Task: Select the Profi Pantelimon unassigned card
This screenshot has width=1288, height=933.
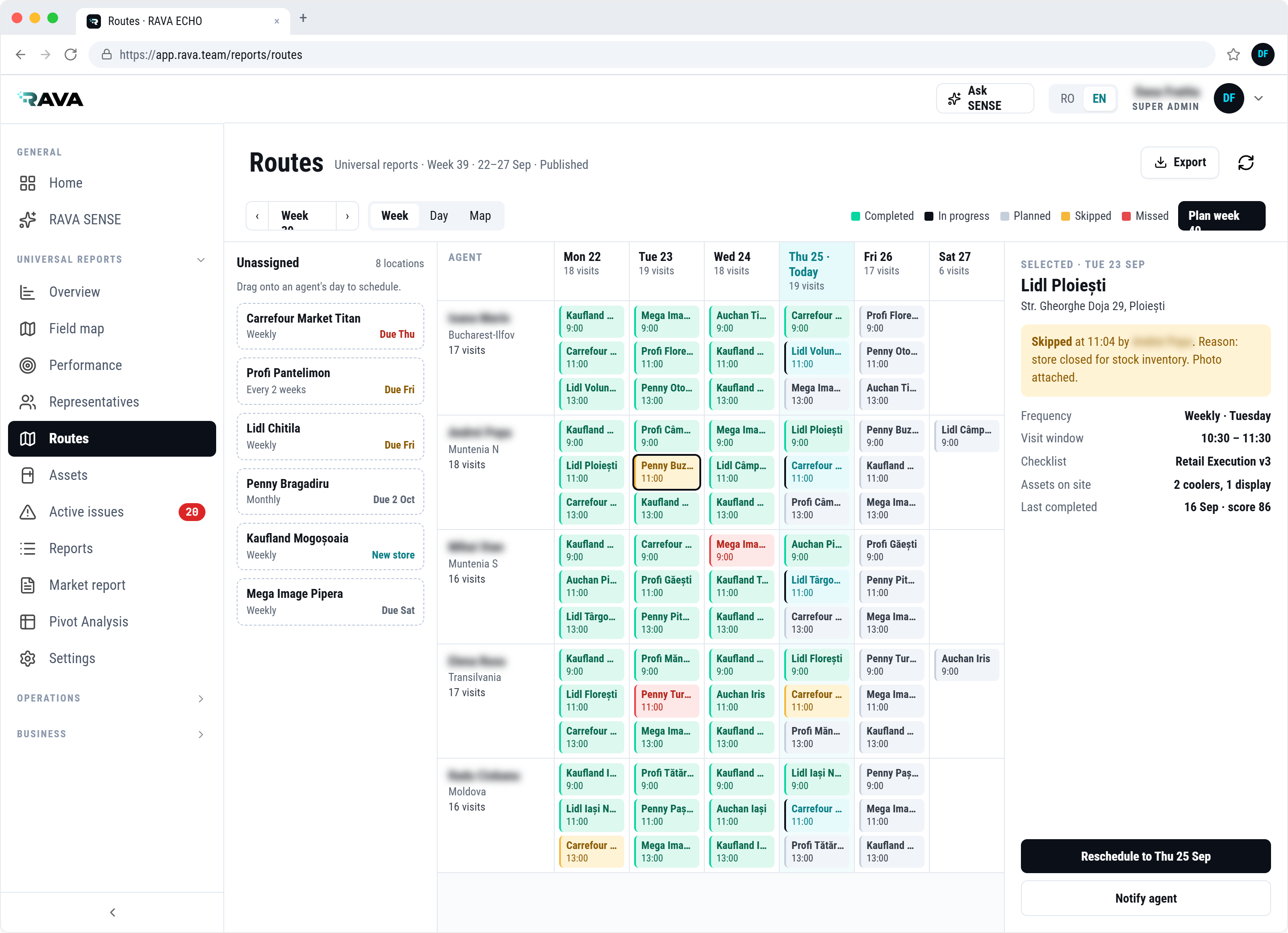Action: coord(330,381)
